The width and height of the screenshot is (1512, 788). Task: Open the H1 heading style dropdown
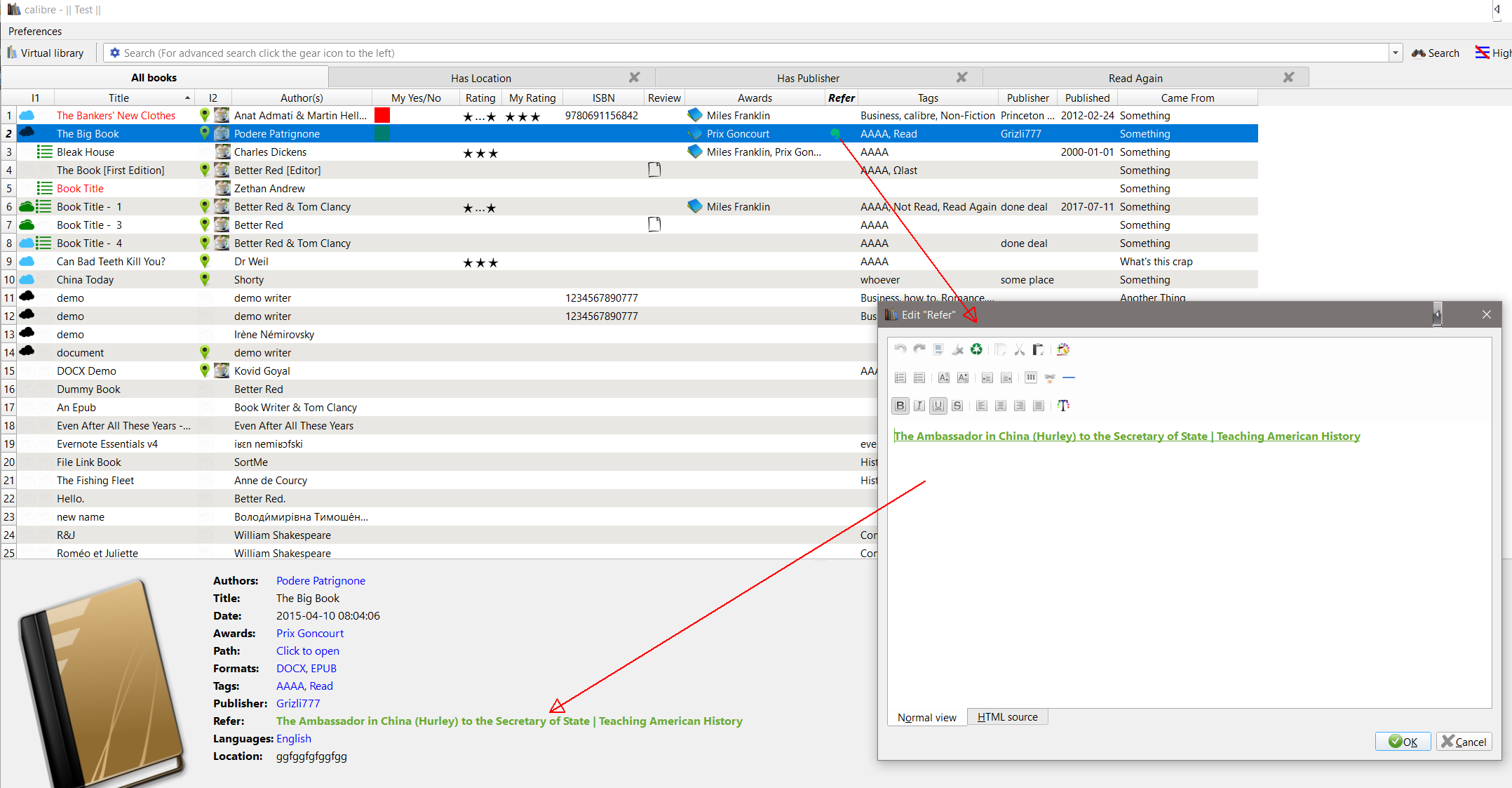[1031, 378]
